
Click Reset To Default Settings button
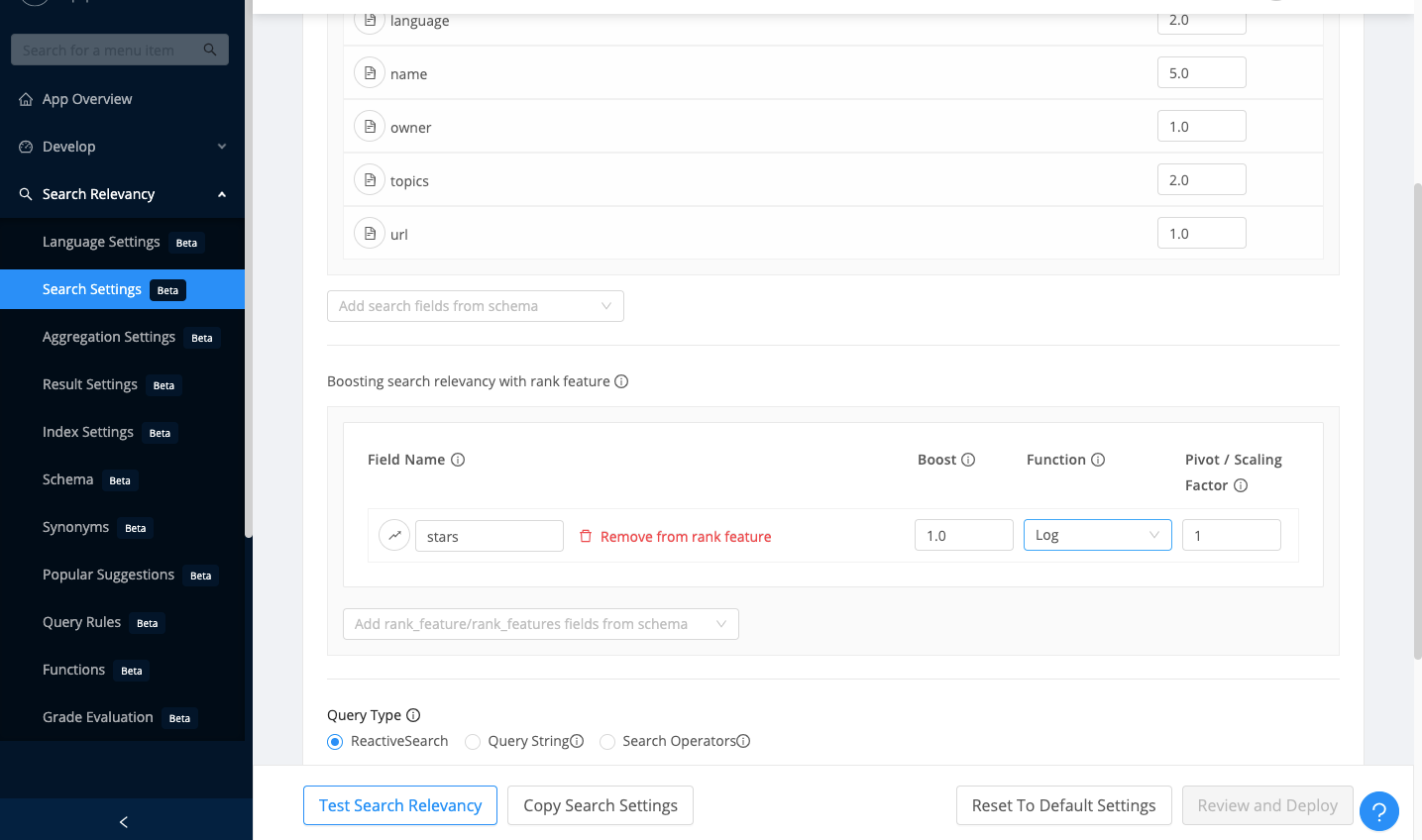click(x=1063, y=805)
